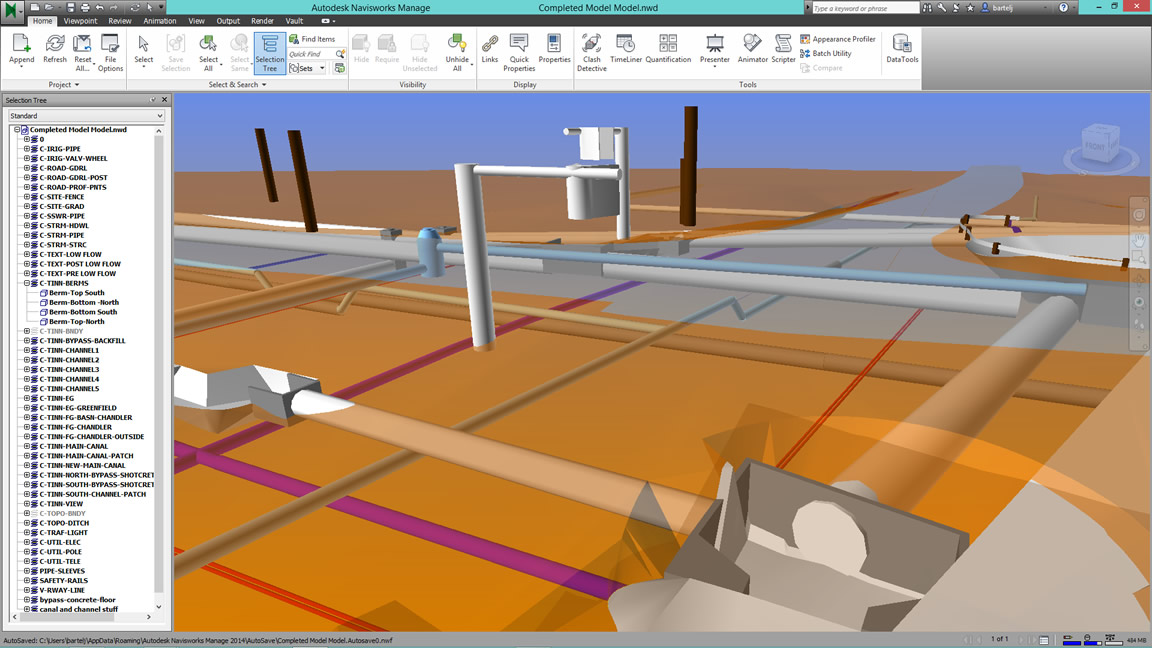
Task: Switch to the Viewpoint ribbon tab
Action: click(80, 21)
